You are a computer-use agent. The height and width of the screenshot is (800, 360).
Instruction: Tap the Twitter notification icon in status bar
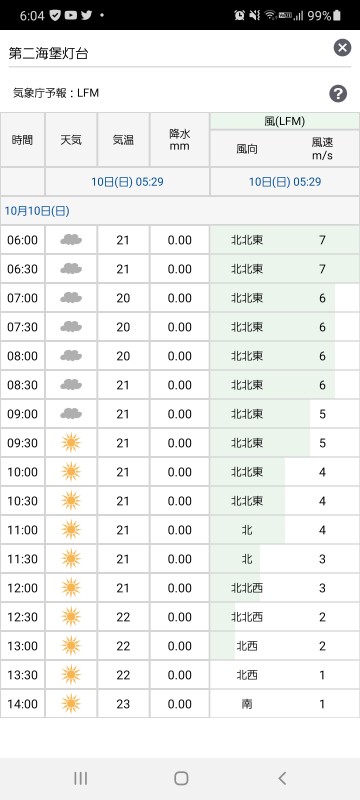pos(87,15)
